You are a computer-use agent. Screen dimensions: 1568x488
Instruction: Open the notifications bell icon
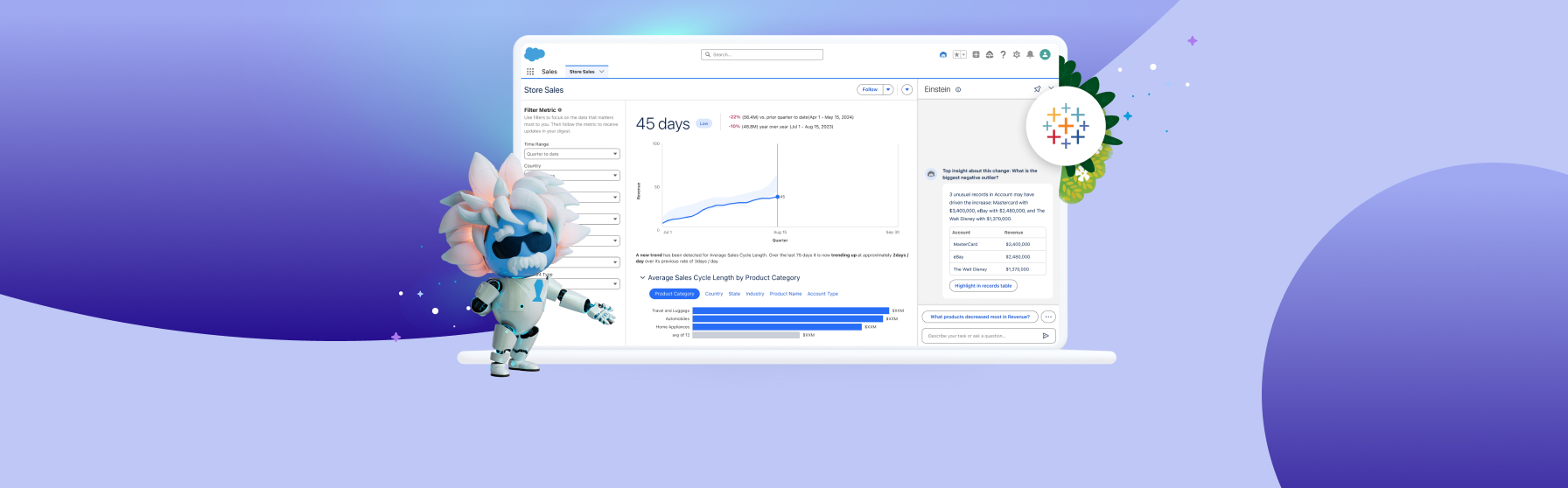coord(1030,54)
